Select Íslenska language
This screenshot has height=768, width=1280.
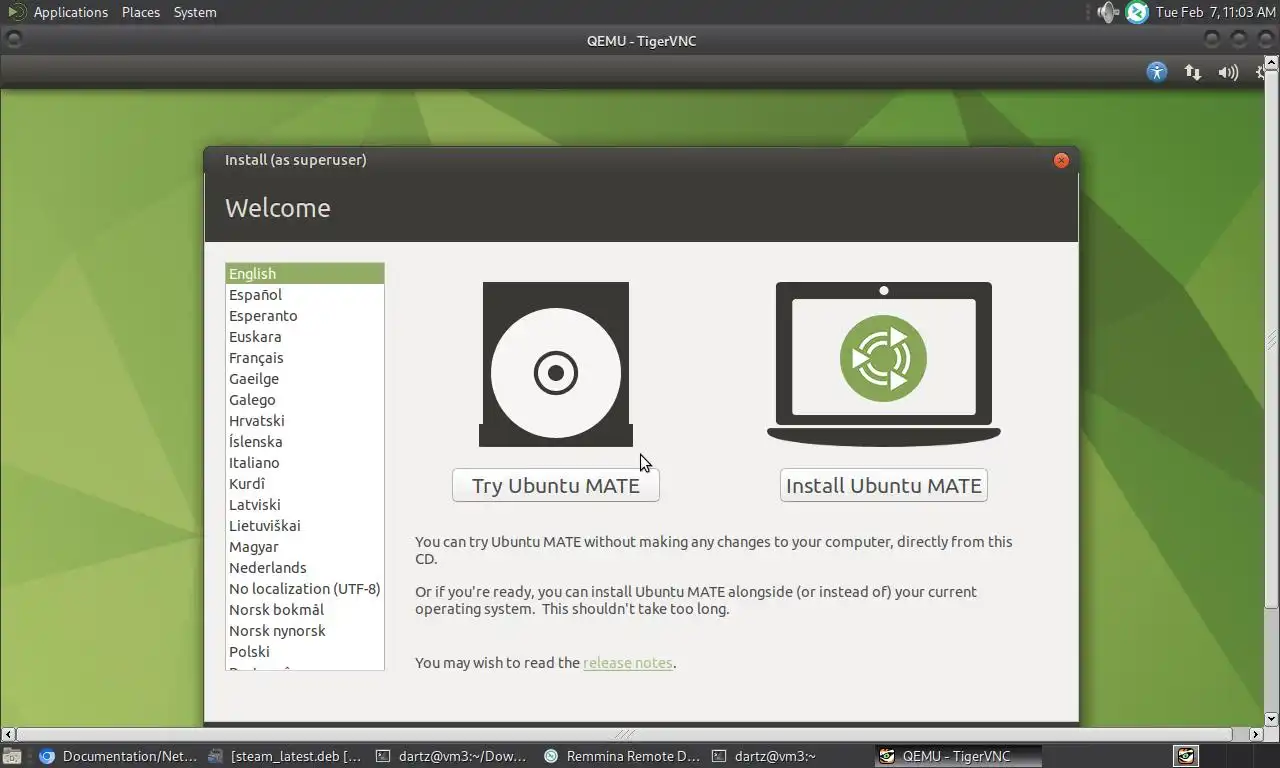[305, 442]
